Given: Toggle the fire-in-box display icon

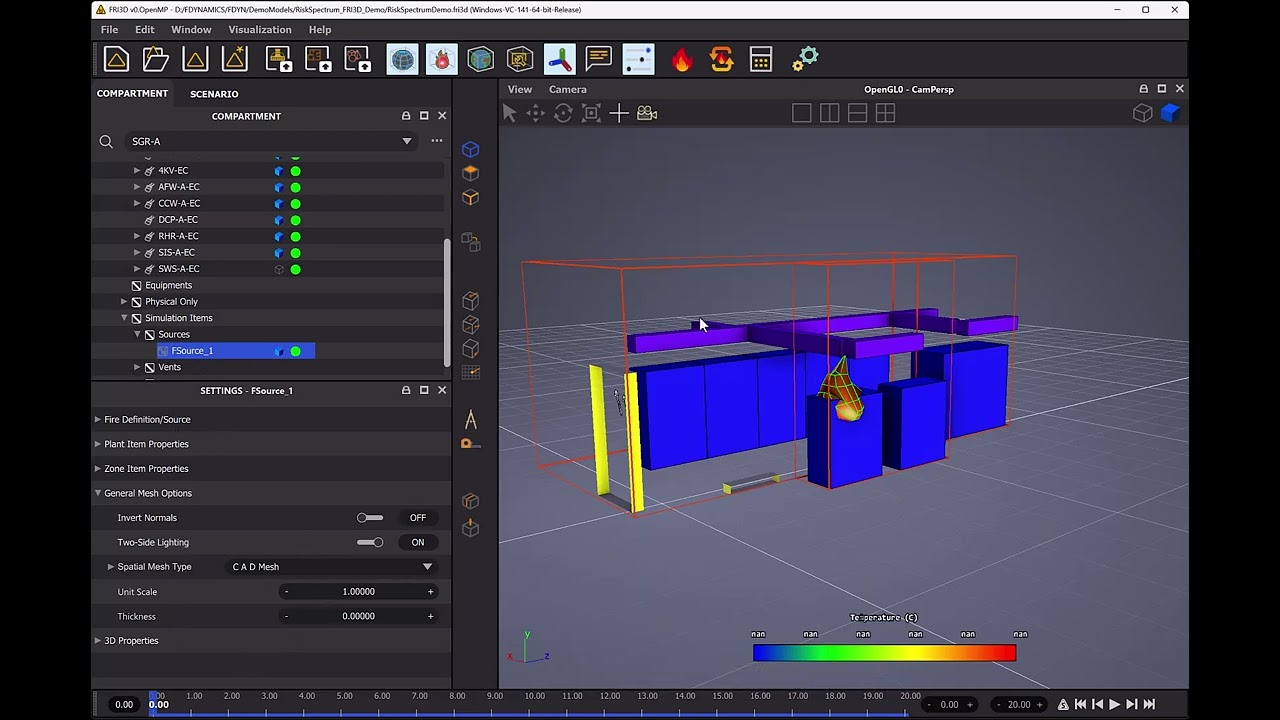Looking at the screenshot, I should [x=441, y=60].
